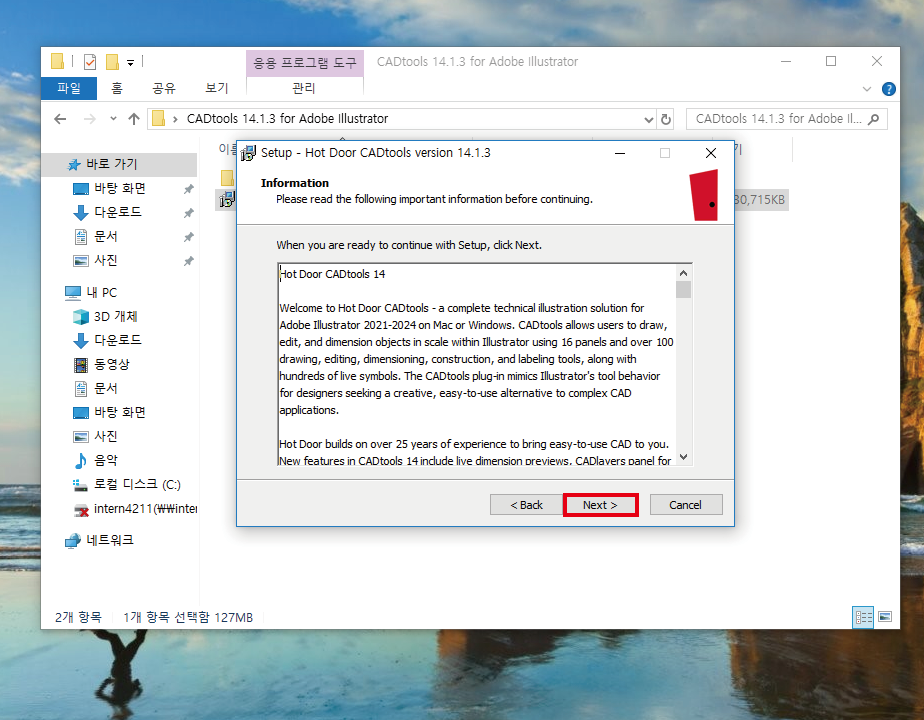Screen dimensions: 924x720
Task: Click Properties icon in quick access toolbar
Action: point(90,61)
